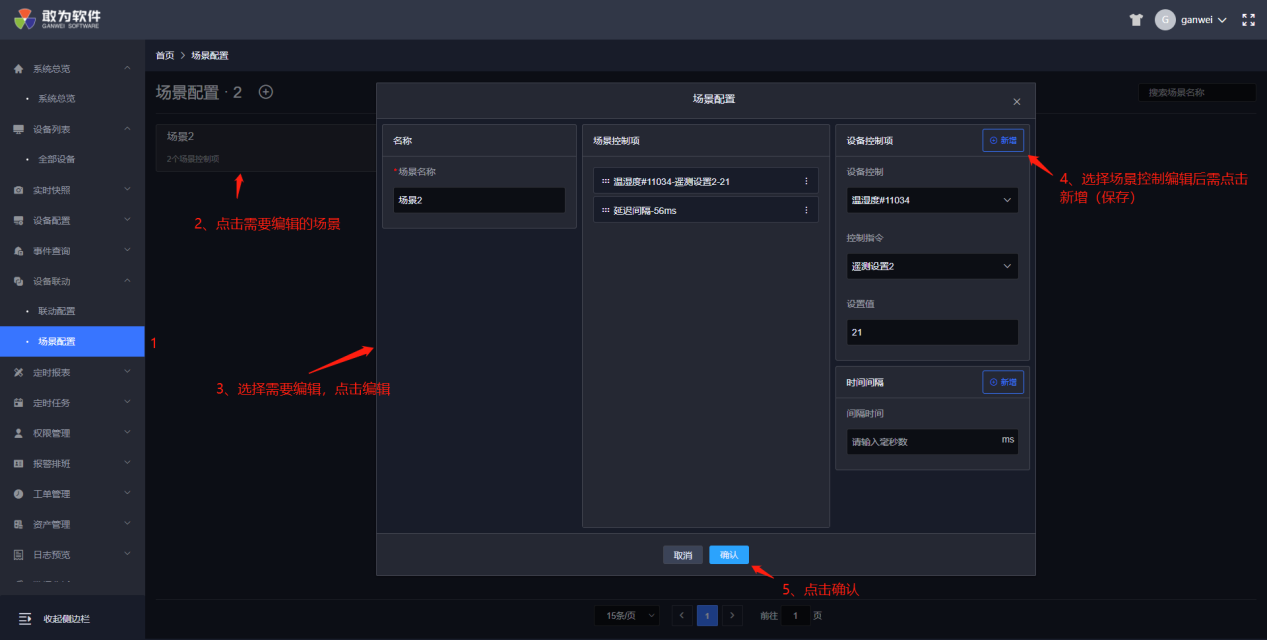Click the 前往 page number input
This screenshot has height=640, width=1267.
point(796,616)
